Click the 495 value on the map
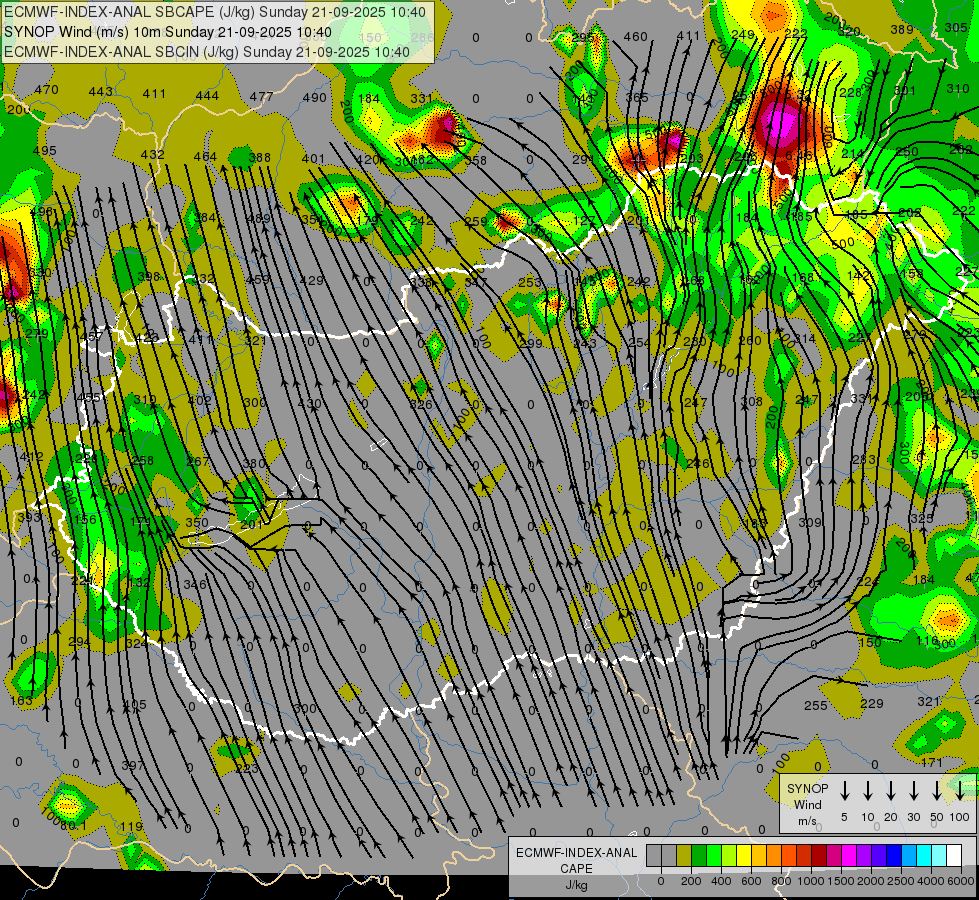The width and height of the screenshot is (979, 900). tap(44, 151)
